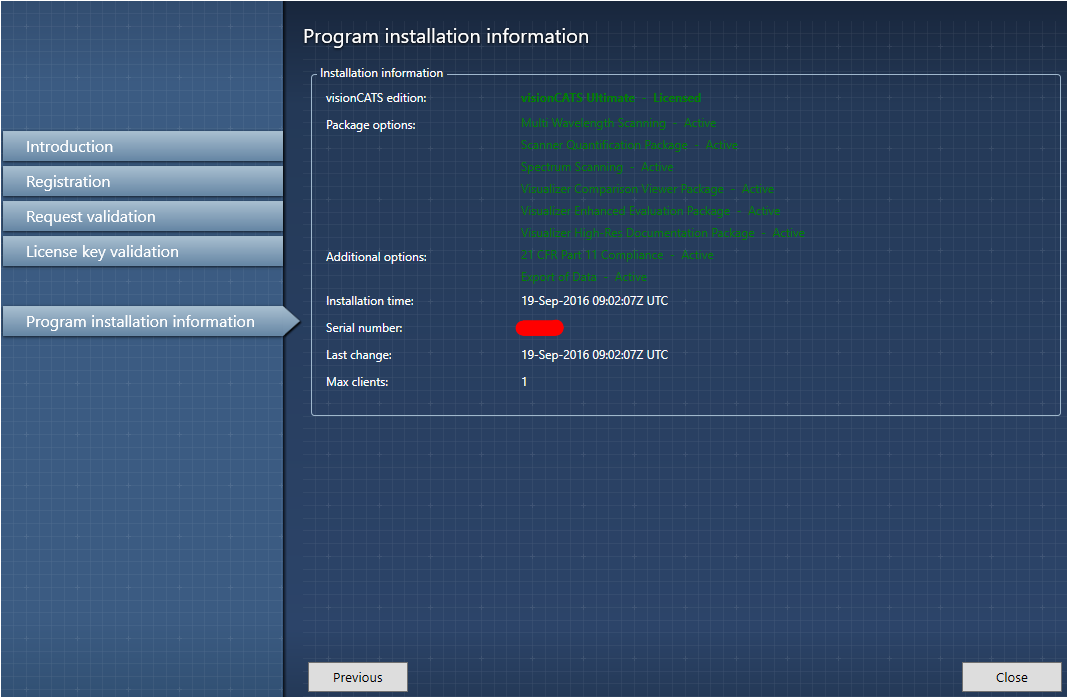Click Multi Wavelength Scanning - Active entry

618,123
